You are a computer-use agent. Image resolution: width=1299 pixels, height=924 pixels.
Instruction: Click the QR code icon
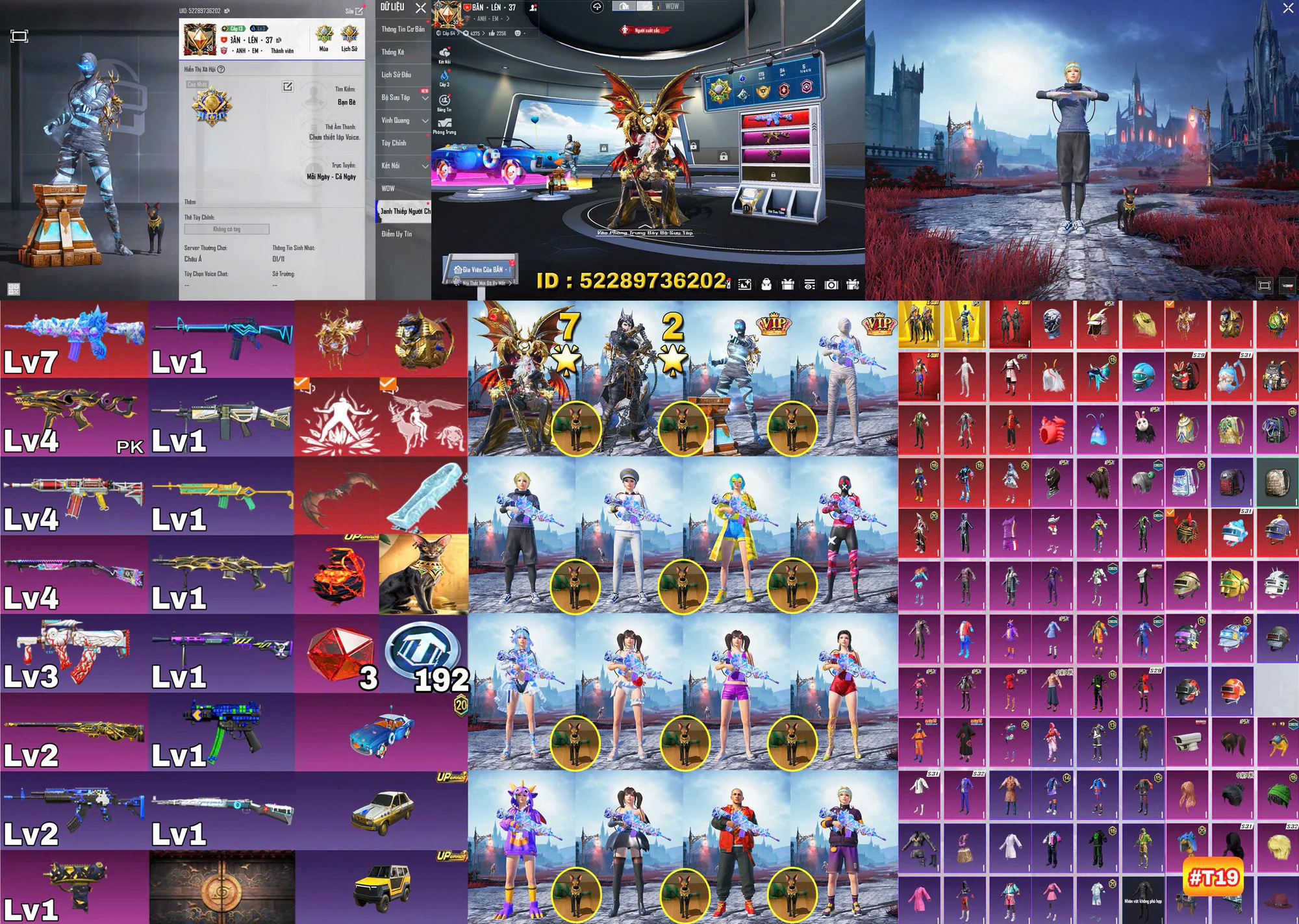[14, 289]
